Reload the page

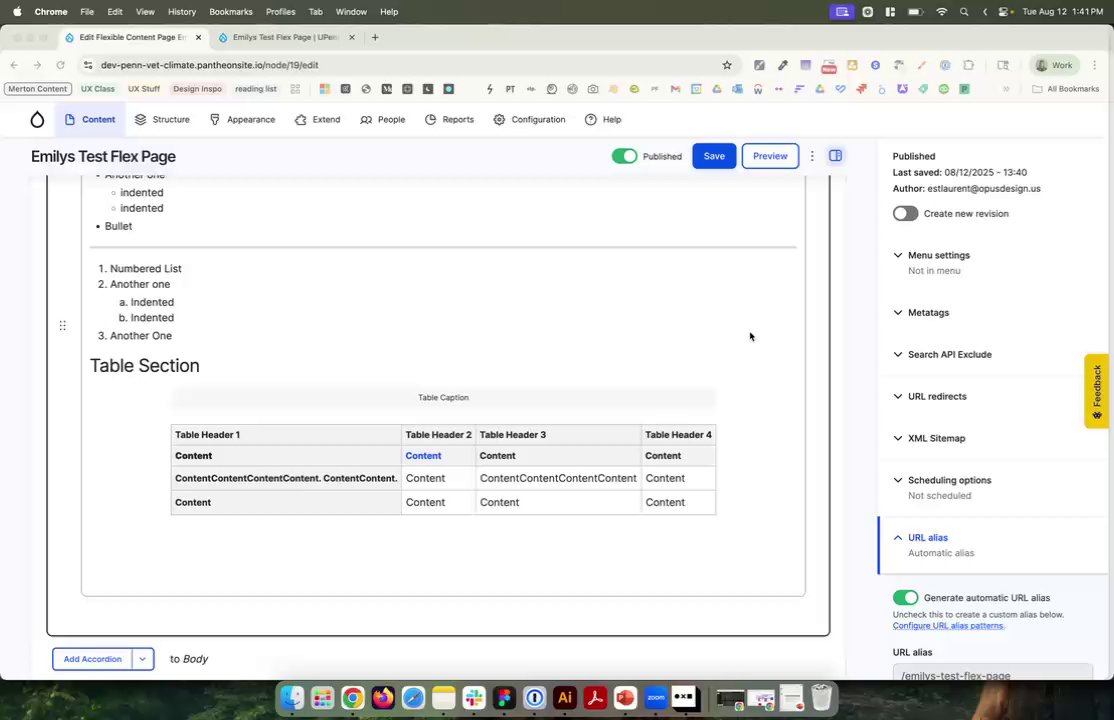[60, 65]
